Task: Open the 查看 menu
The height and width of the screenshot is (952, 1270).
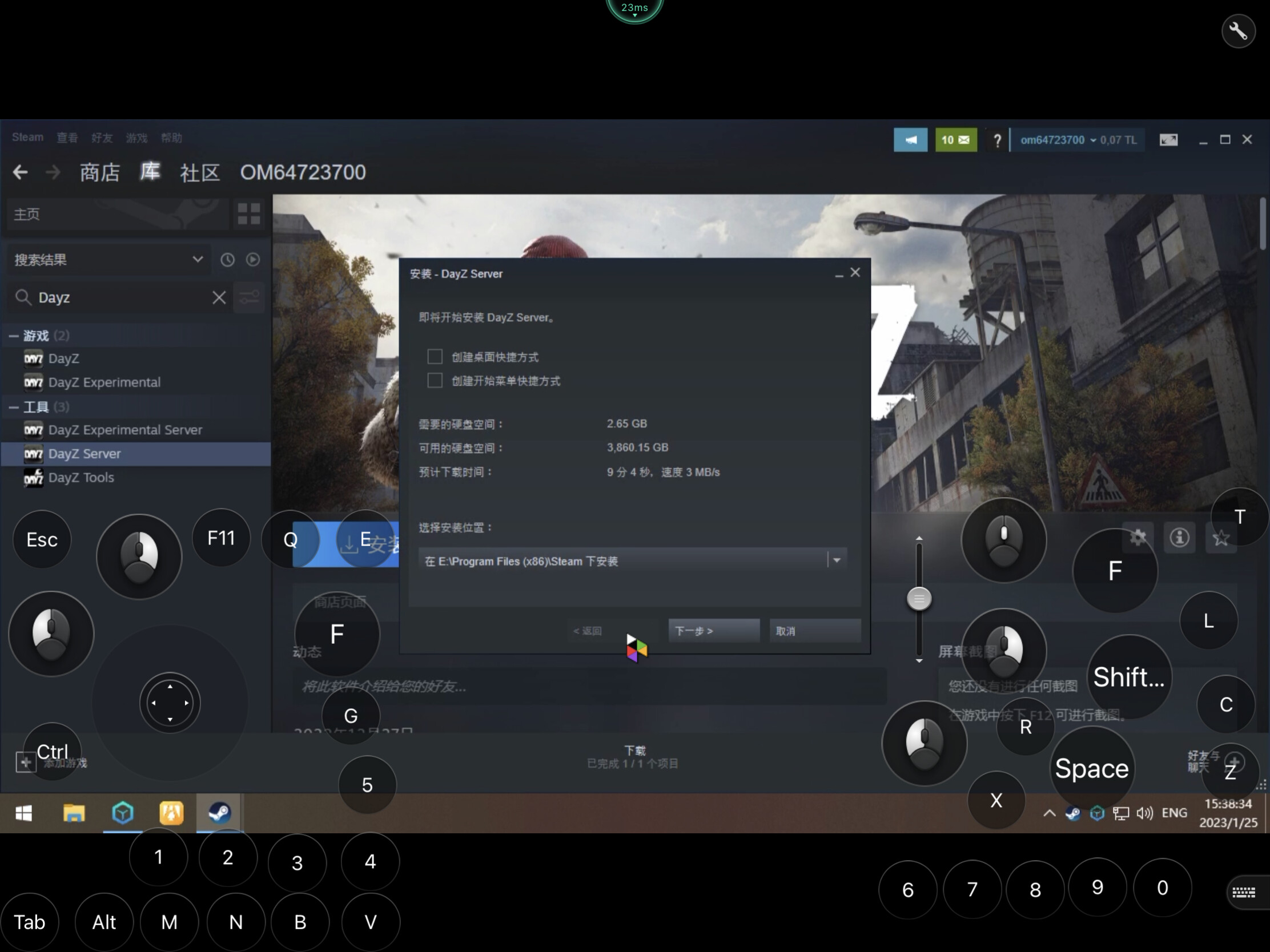Action: click(67, 138)
